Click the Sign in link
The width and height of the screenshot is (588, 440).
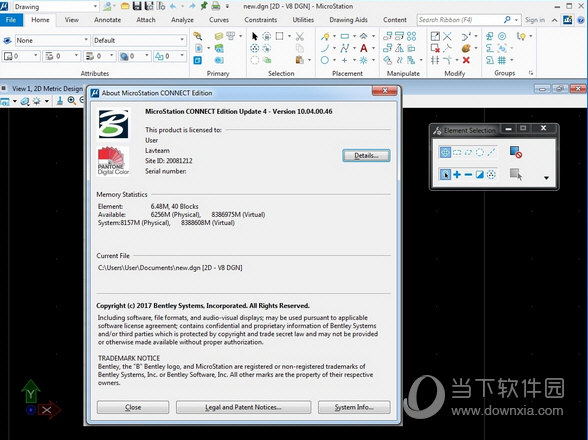[535, 20]
